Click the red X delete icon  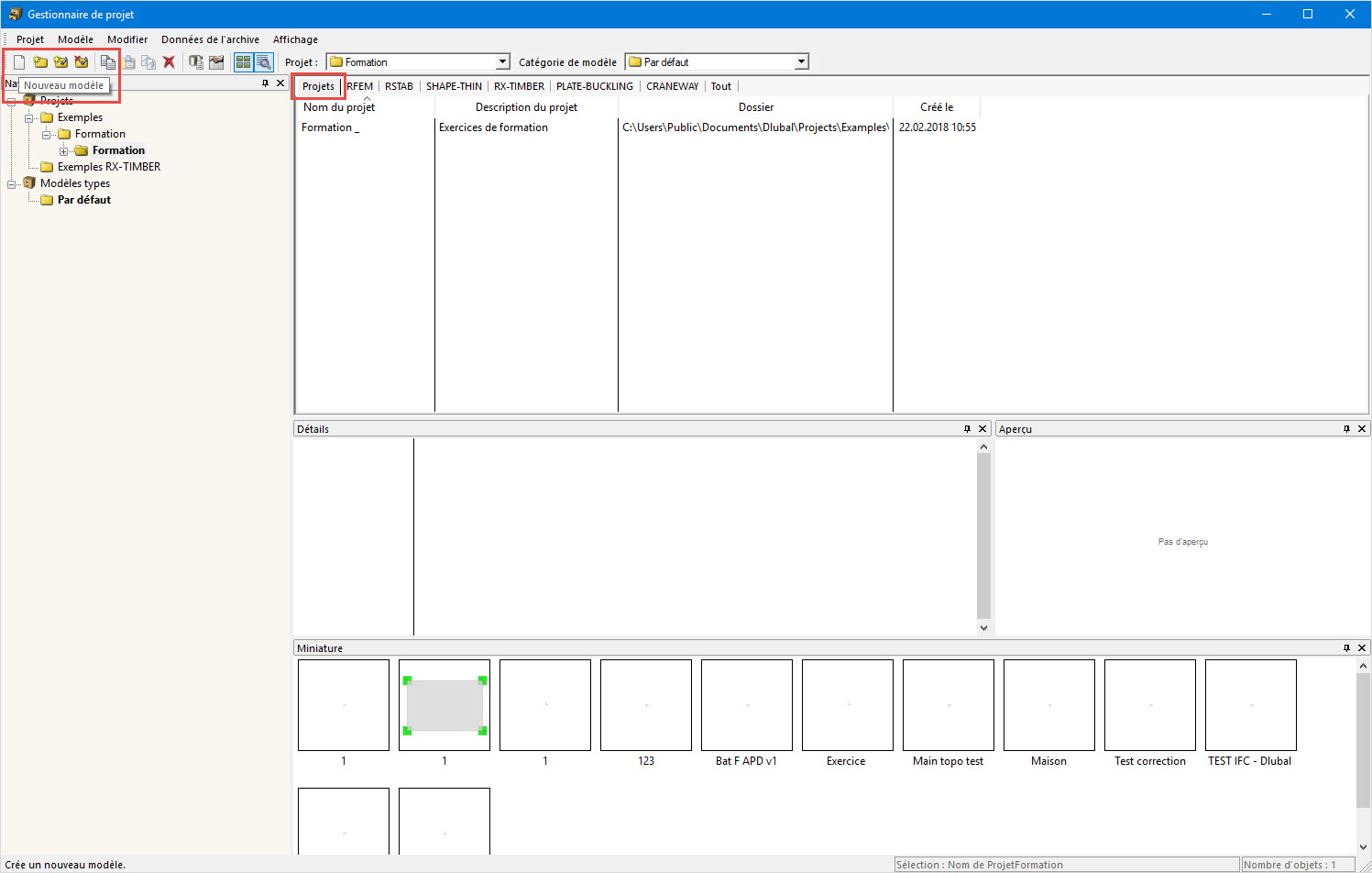point(169,62)
